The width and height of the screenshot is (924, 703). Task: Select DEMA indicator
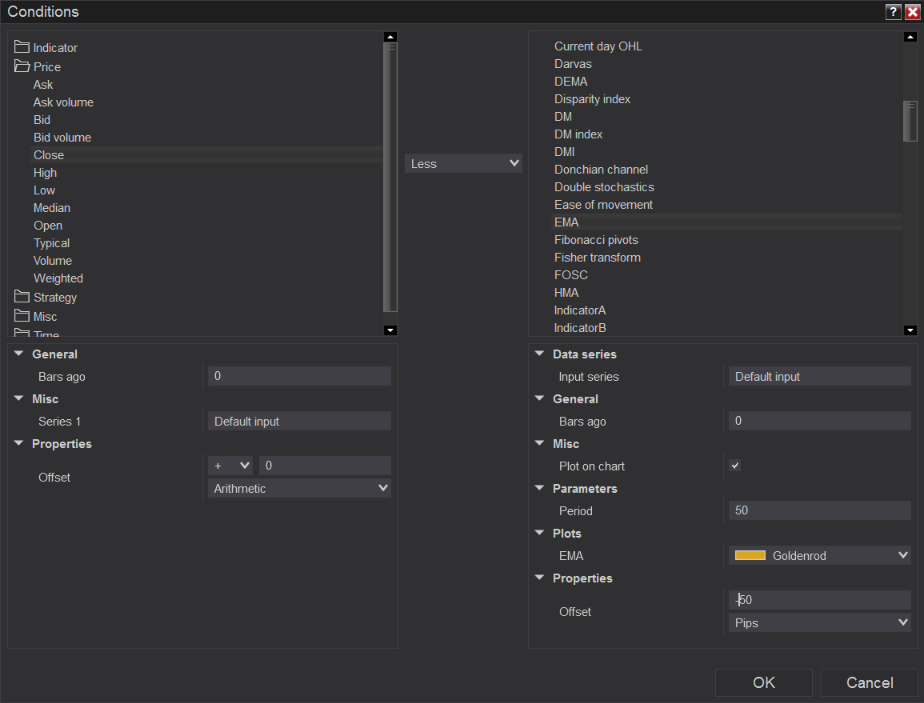tap(570, 81)
